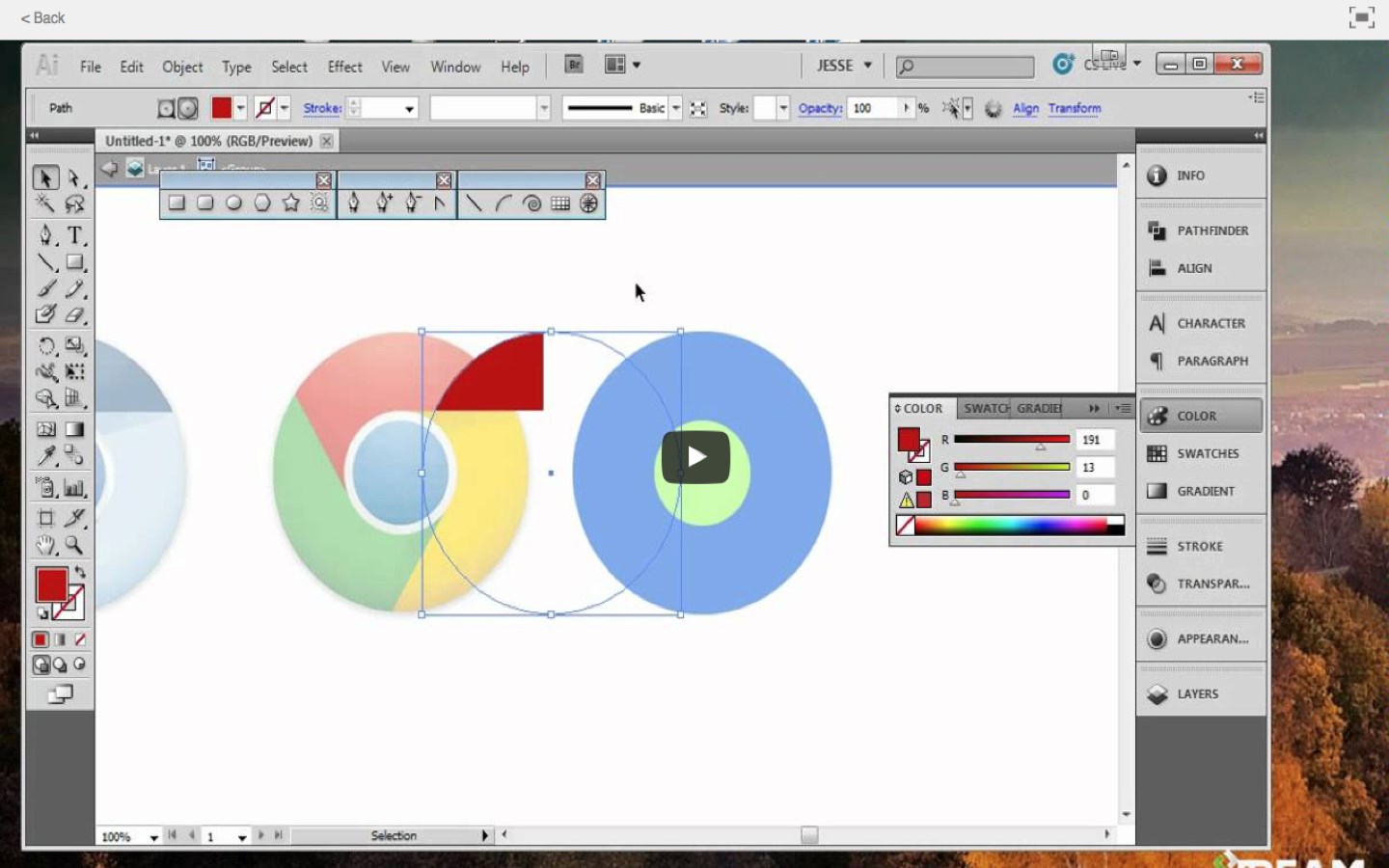Select the Eyedropper tool

45,456
